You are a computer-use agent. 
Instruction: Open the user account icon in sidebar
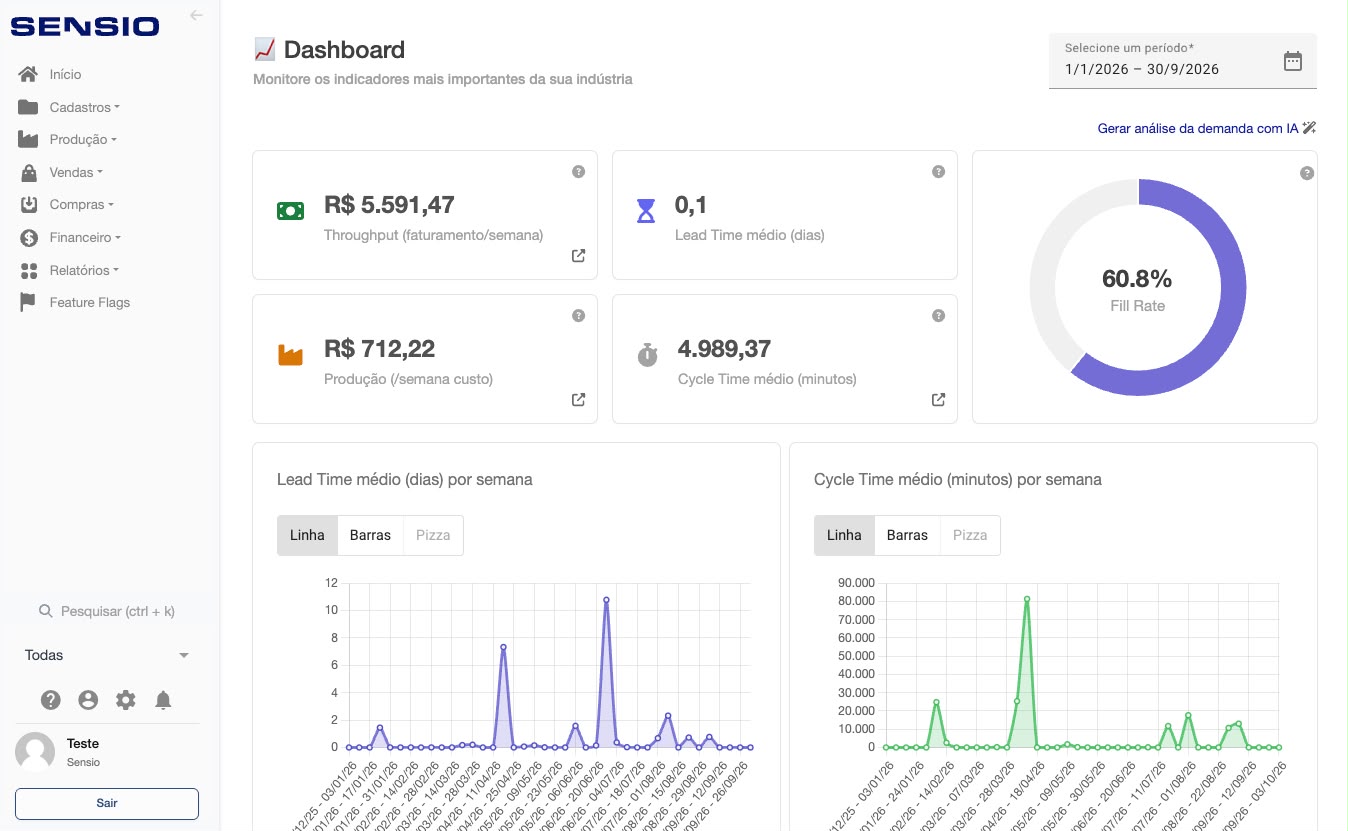pos(88,700)
